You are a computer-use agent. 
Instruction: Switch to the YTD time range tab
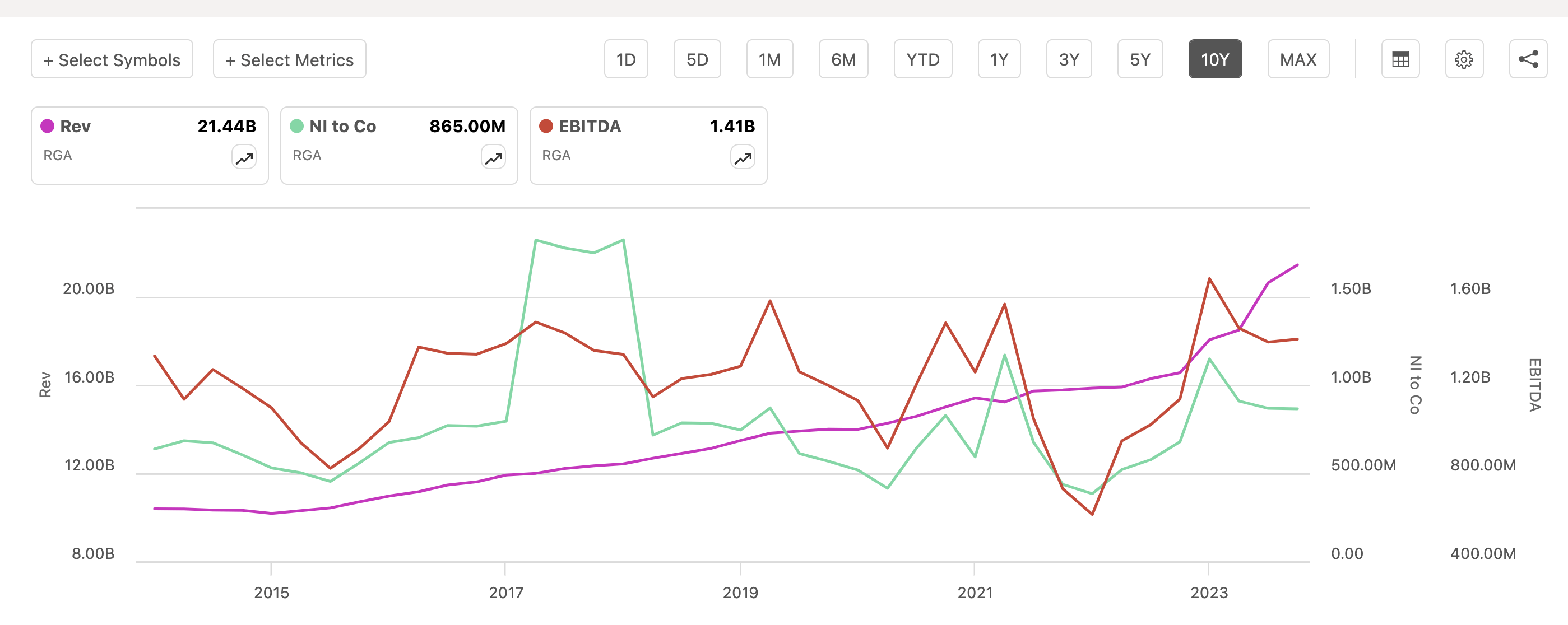point(923,58)
